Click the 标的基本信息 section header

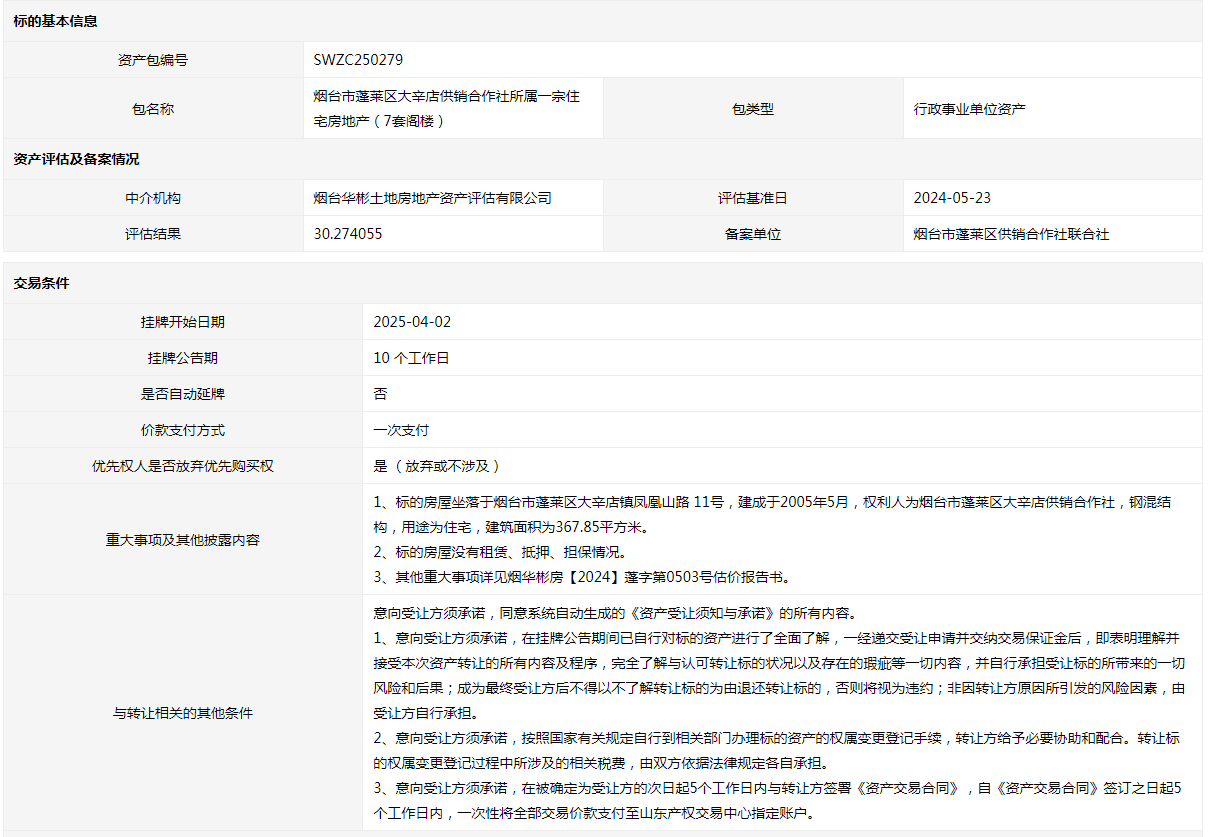point(55,21)
